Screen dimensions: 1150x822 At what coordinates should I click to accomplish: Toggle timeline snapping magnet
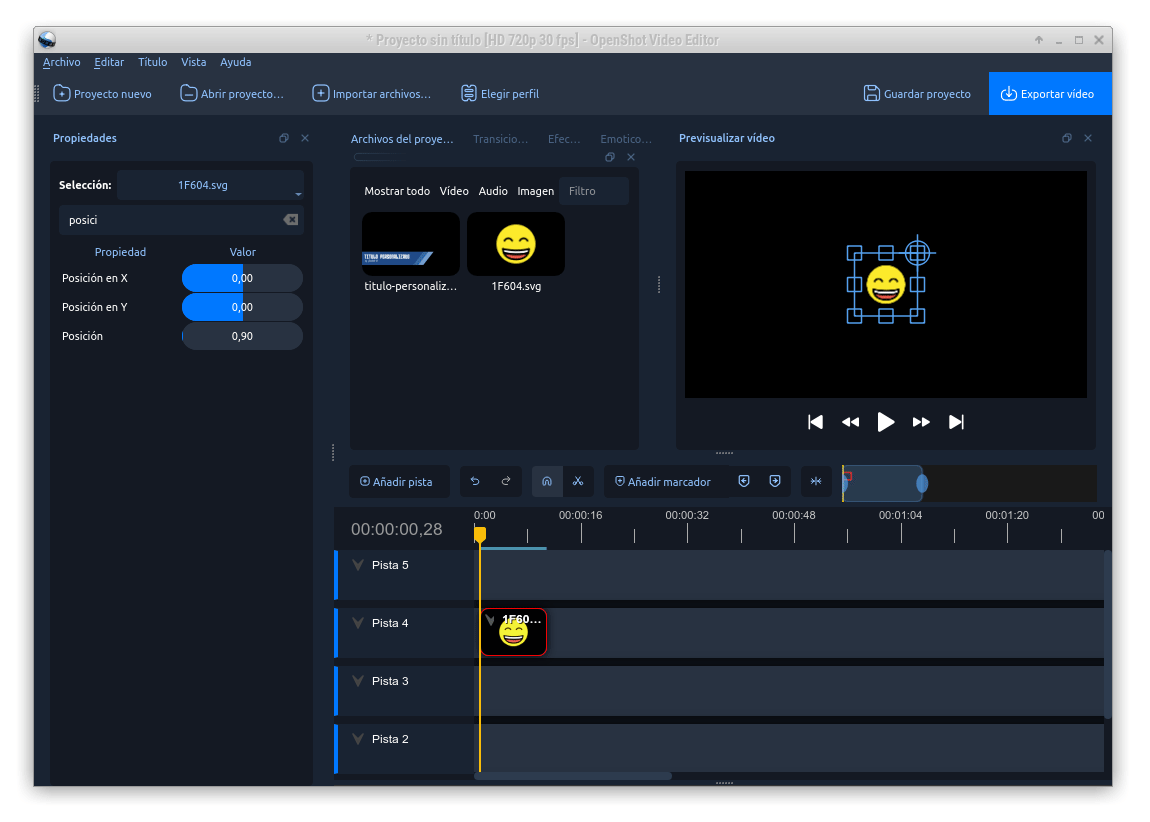[547, 482]
